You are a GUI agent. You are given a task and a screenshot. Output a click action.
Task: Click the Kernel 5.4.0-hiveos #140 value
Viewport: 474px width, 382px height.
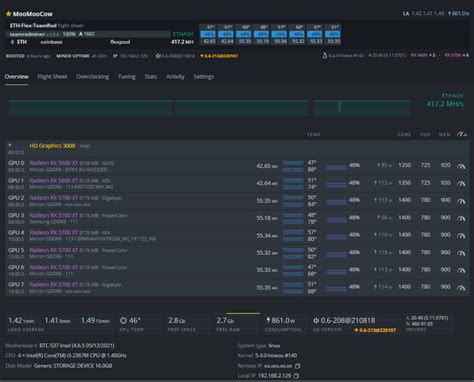pos(276,356)
